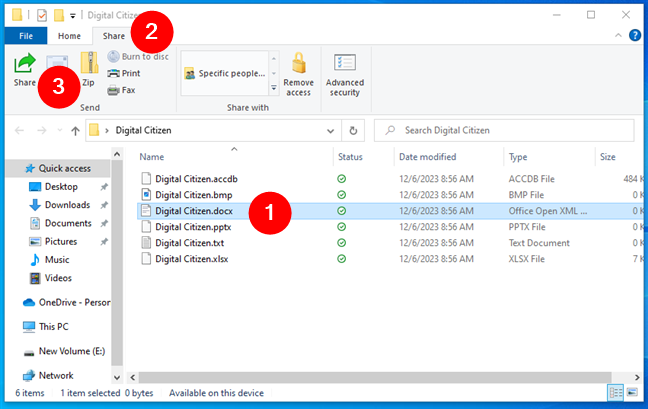This screenshot has width=648, height=409.
Task: Click the green Share button in ribbon
Action: pos(25,70)
